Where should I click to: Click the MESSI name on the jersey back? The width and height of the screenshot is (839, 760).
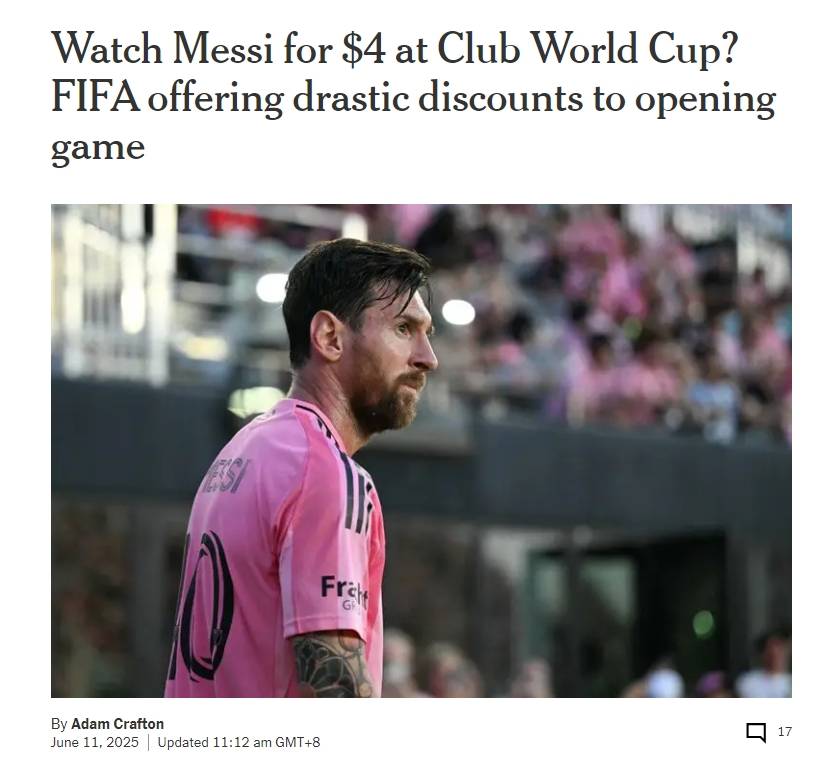(226, 475)
